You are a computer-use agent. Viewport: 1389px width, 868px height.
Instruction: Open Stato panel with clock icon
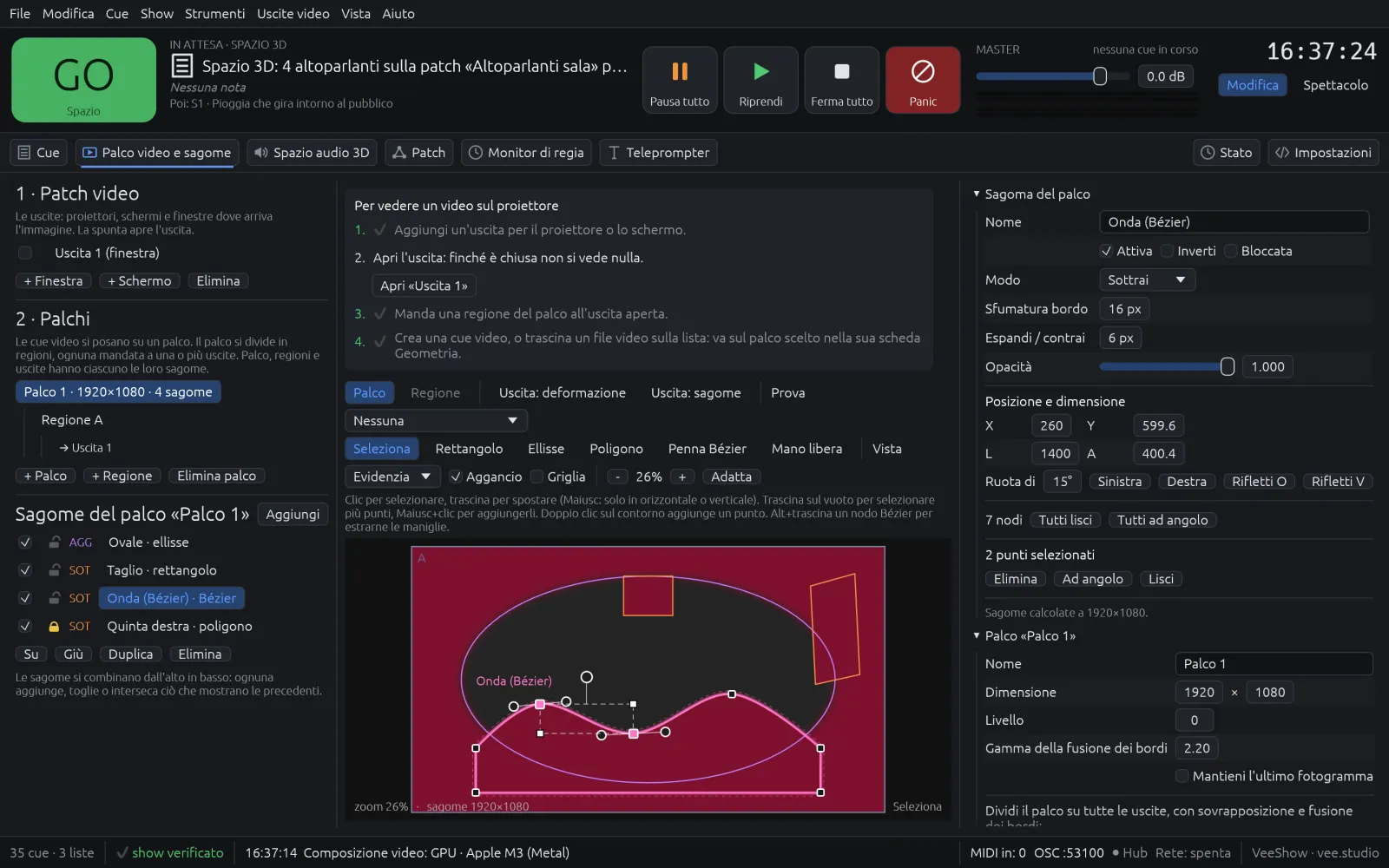click(1226, 153)
